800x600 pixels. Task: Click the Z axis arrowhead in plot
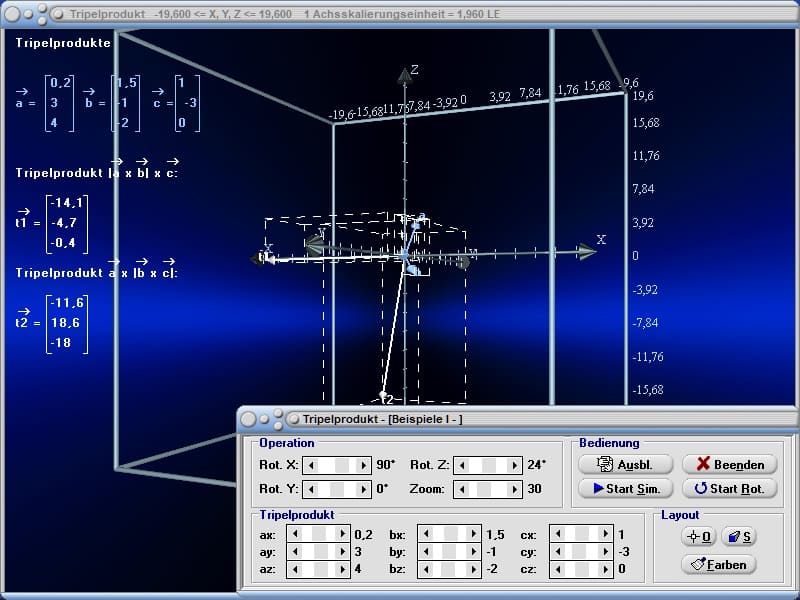(404, 76)
